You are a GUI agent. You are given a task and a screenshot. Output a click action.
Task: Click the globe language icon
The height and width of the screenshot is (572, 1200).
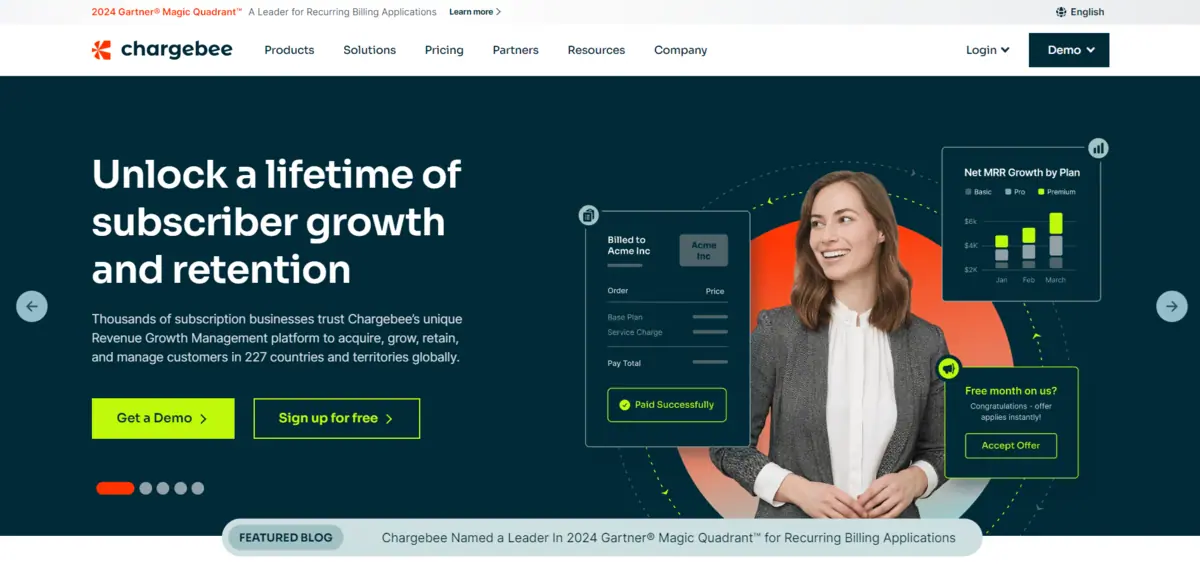coord(1061,12)
